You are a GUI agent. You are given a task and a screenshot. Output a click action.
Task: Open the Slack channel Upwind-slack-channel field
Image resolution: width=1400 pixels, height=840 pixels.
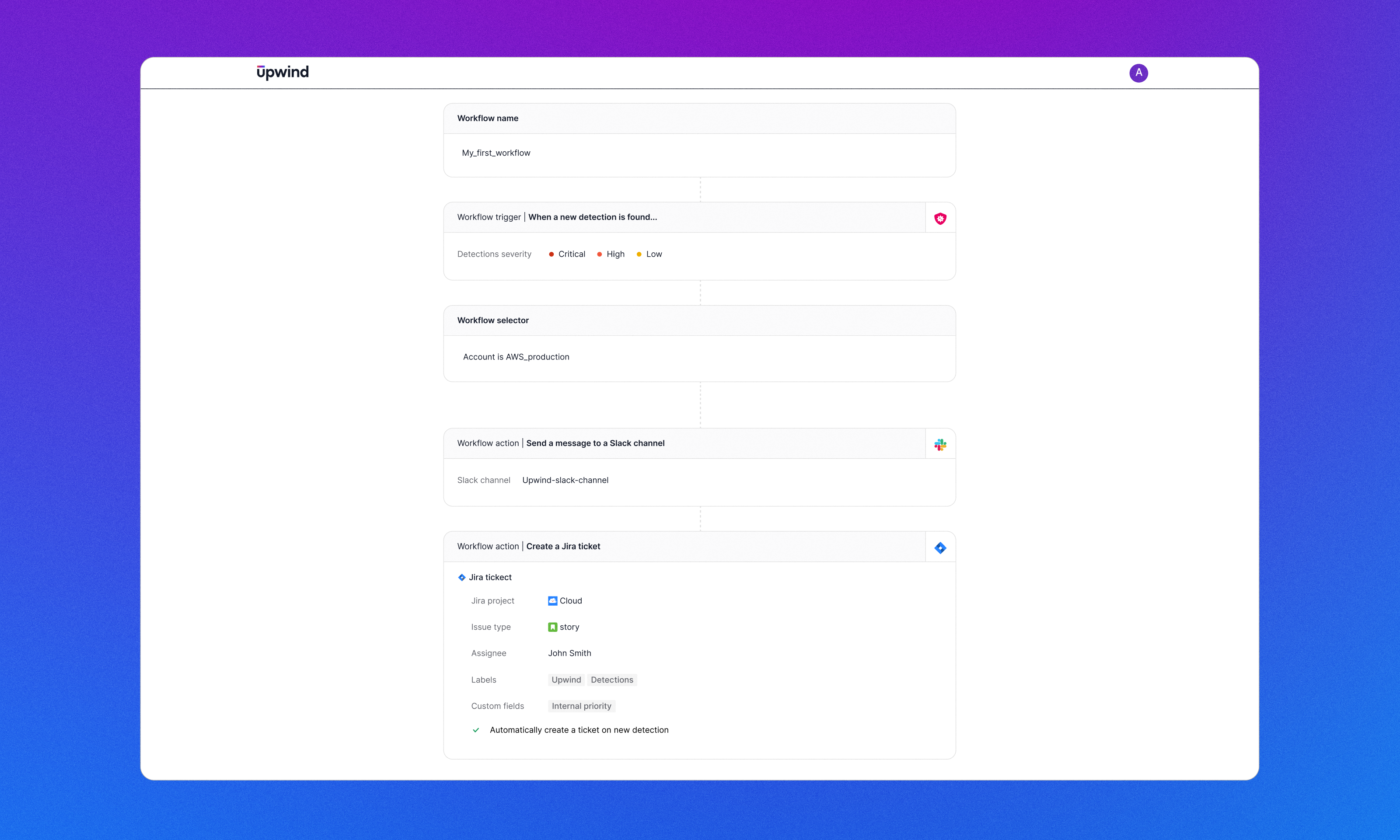coord(565,480)
